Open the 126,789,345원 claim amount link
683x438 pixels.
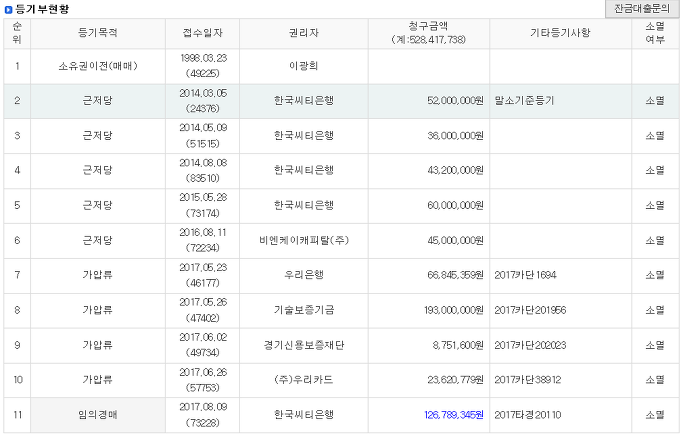454,415
